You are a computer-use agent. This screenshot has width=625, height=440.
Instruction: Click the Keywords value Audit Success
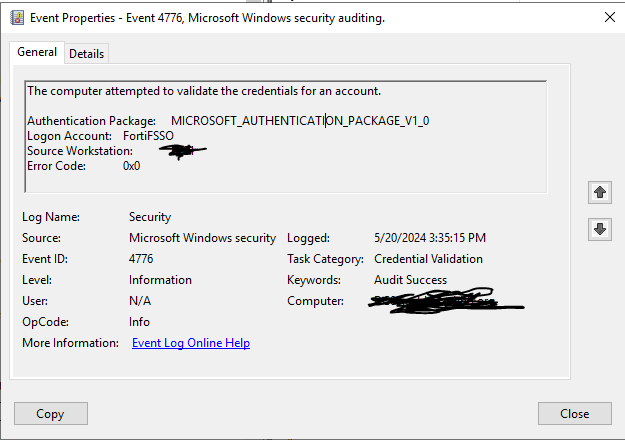point(410,280)
